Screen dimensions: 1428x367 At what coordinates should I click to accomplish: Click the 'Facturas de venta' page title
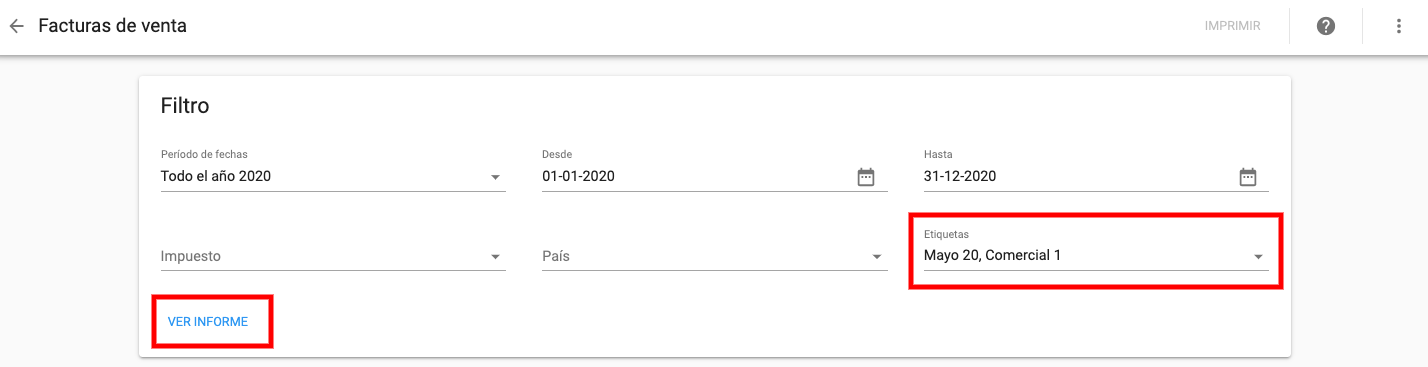(112, 26)
